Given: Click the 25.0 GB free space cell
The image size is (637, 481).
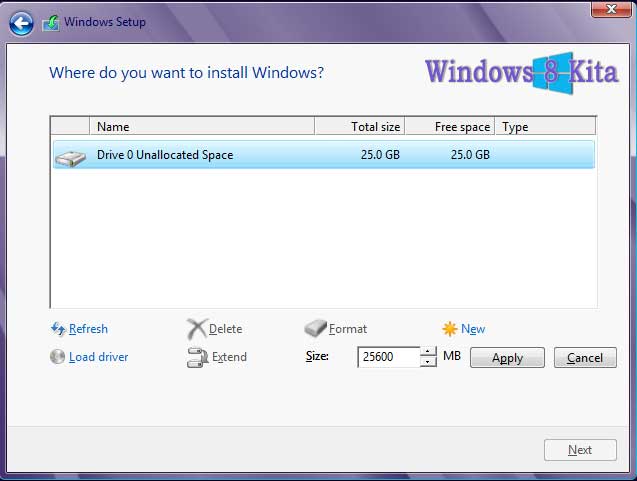Looking at the screenshot, I should [470, 154].
